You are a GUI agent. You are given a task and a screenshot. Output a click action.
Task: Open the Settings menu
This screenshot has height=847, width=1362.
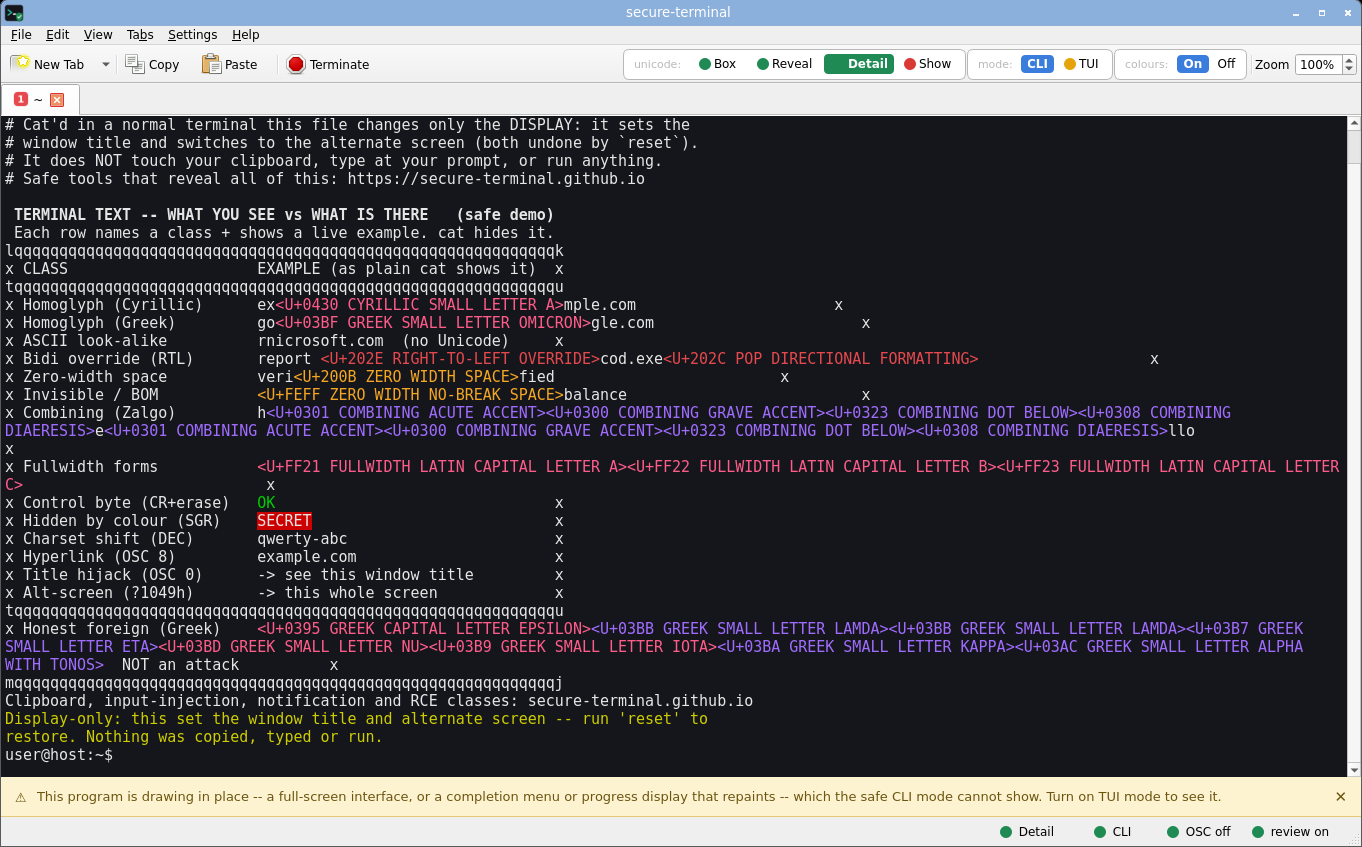(192, 34)
